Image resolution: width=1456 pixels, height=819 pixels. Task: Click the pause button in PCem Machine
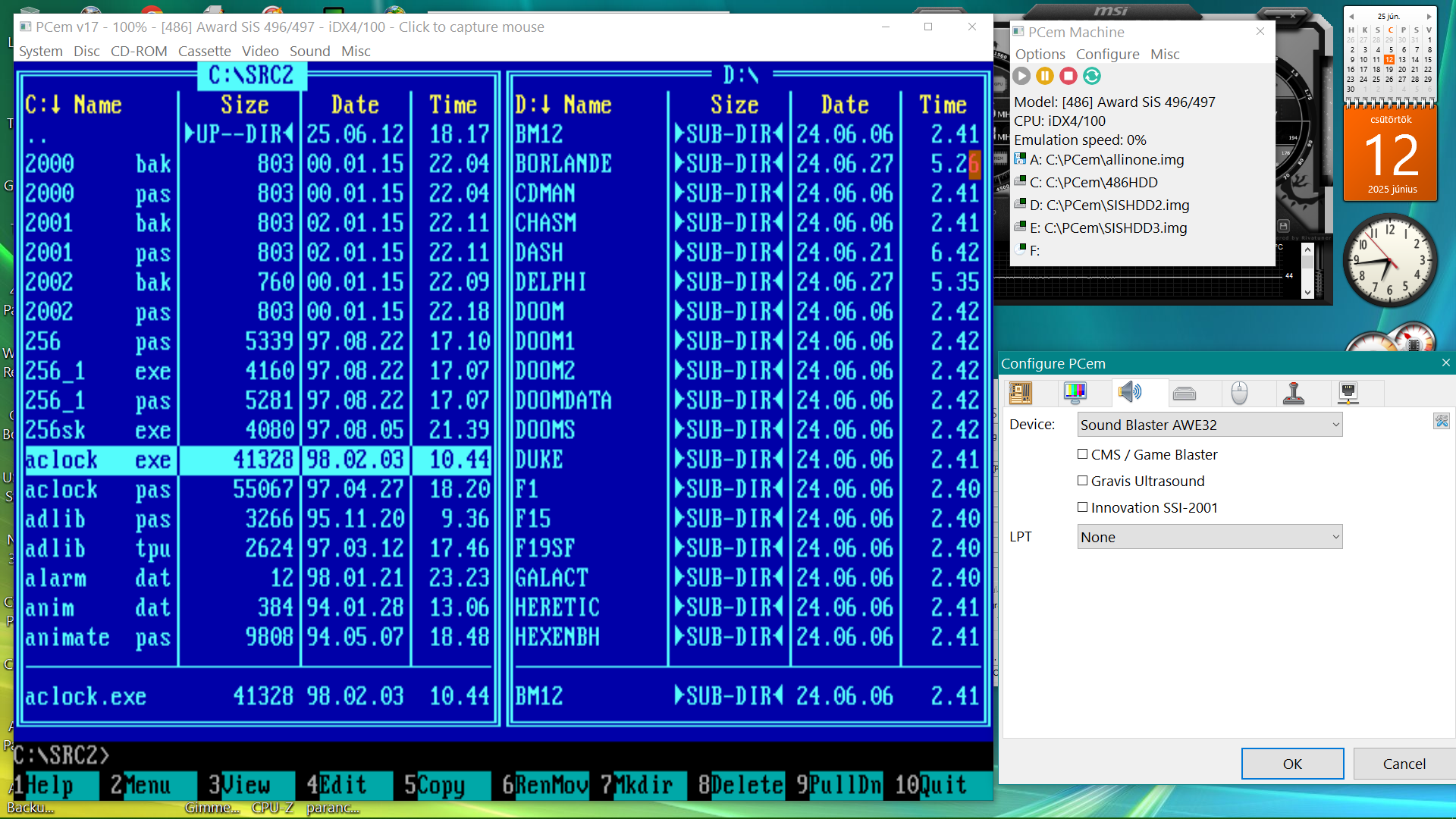click(x=1045, y=76)
